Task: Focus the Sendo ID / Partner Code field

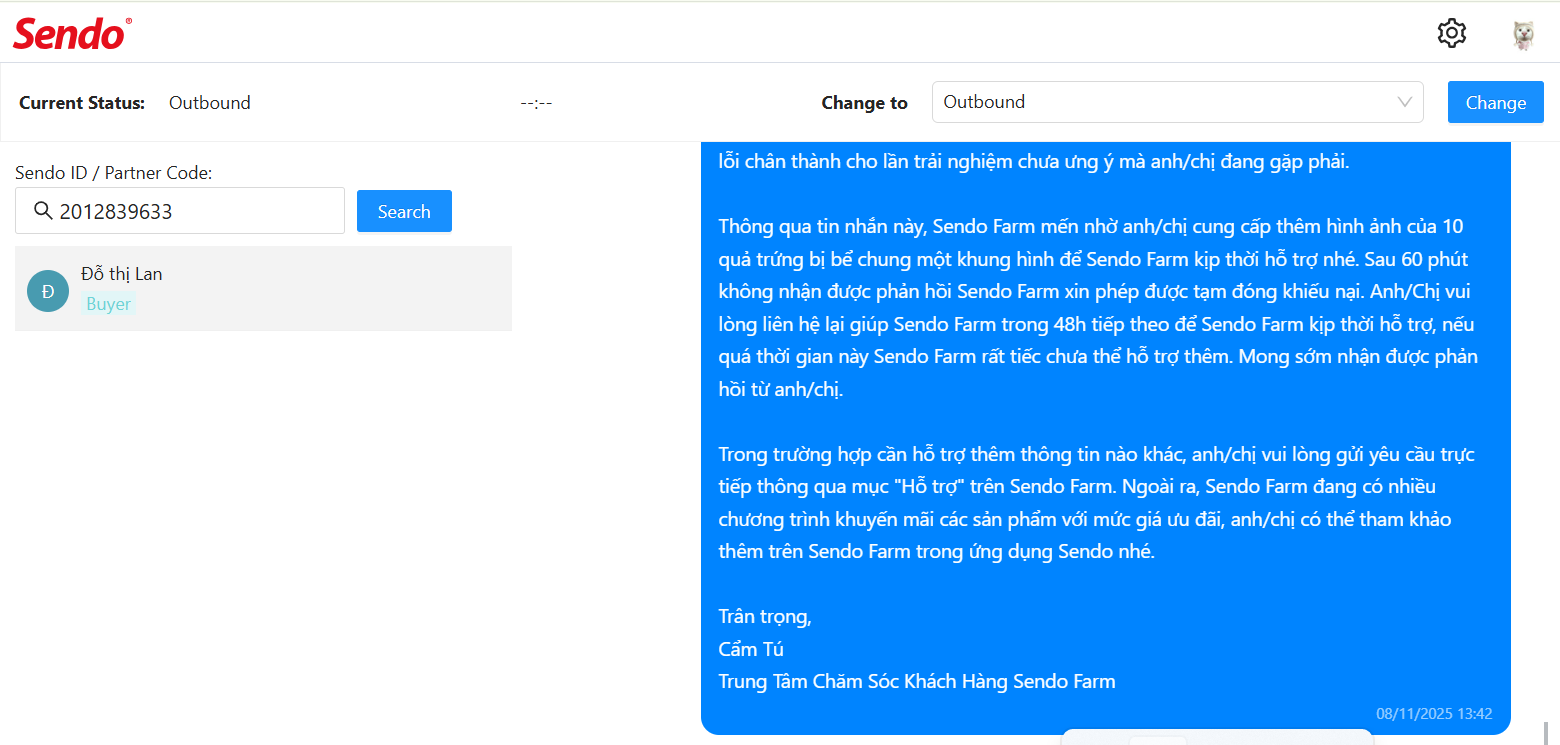Action: coord(180,211)
